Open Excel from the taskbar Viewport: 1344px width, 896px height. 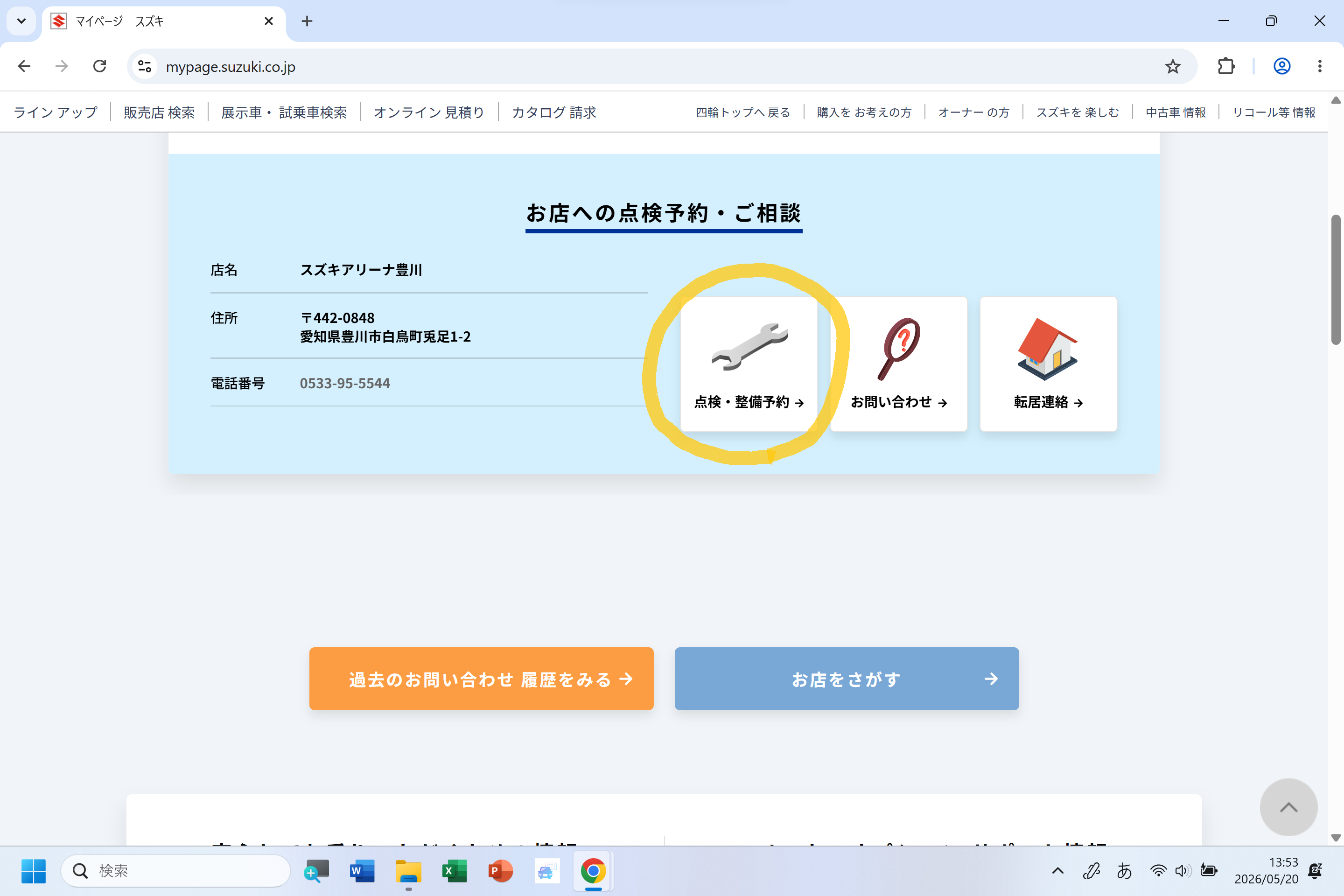coord(454,870)
